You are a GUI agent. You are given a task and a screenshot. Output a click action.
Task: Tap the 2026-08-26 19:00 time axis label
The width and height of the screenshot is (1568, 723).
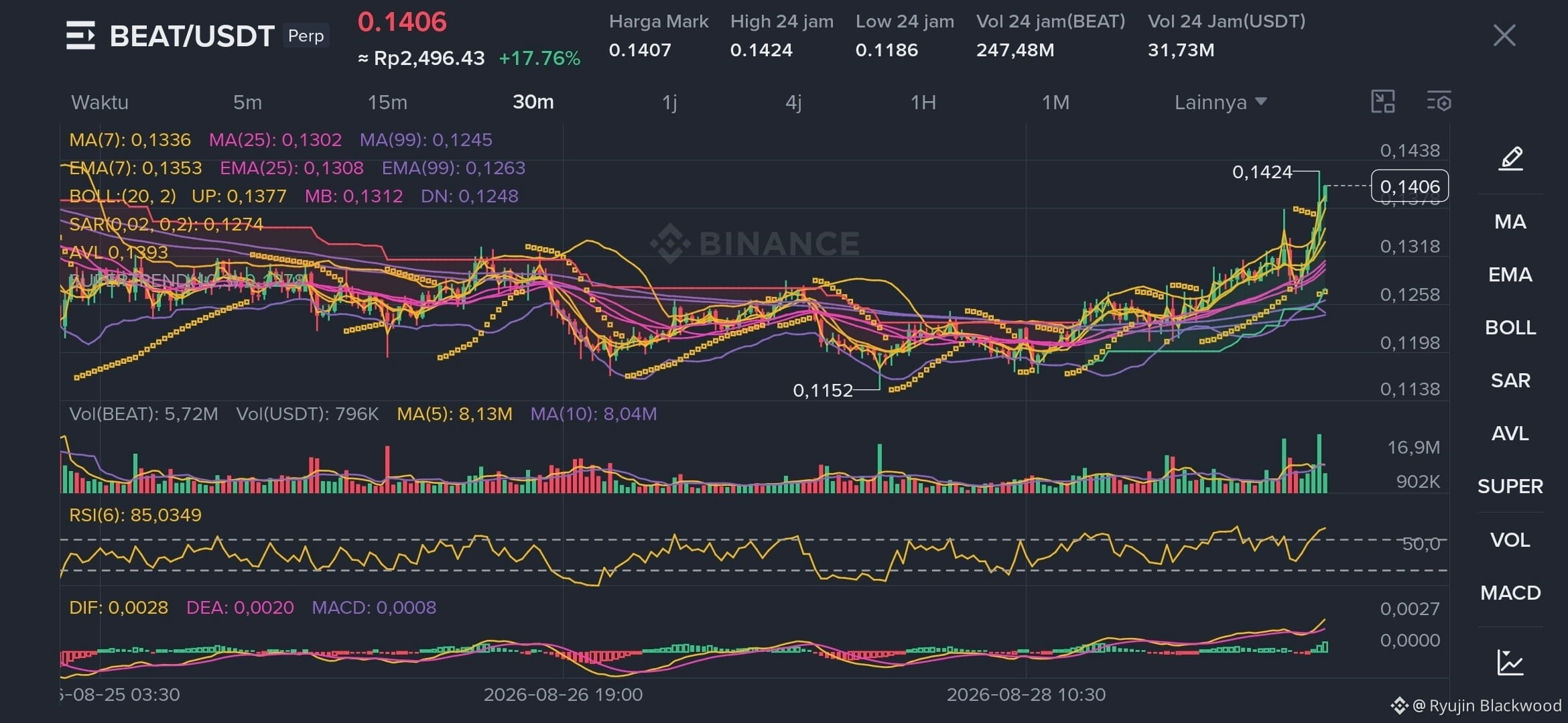(563, 695)
